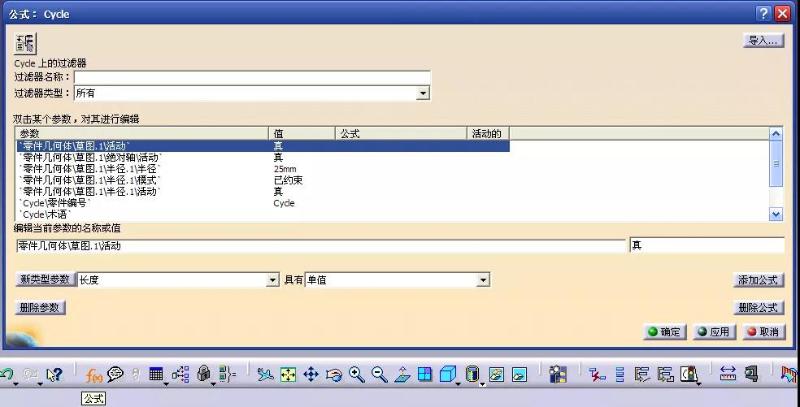Click the 确定 button
The height and width of the screenshot is (407, 800).
665,332
